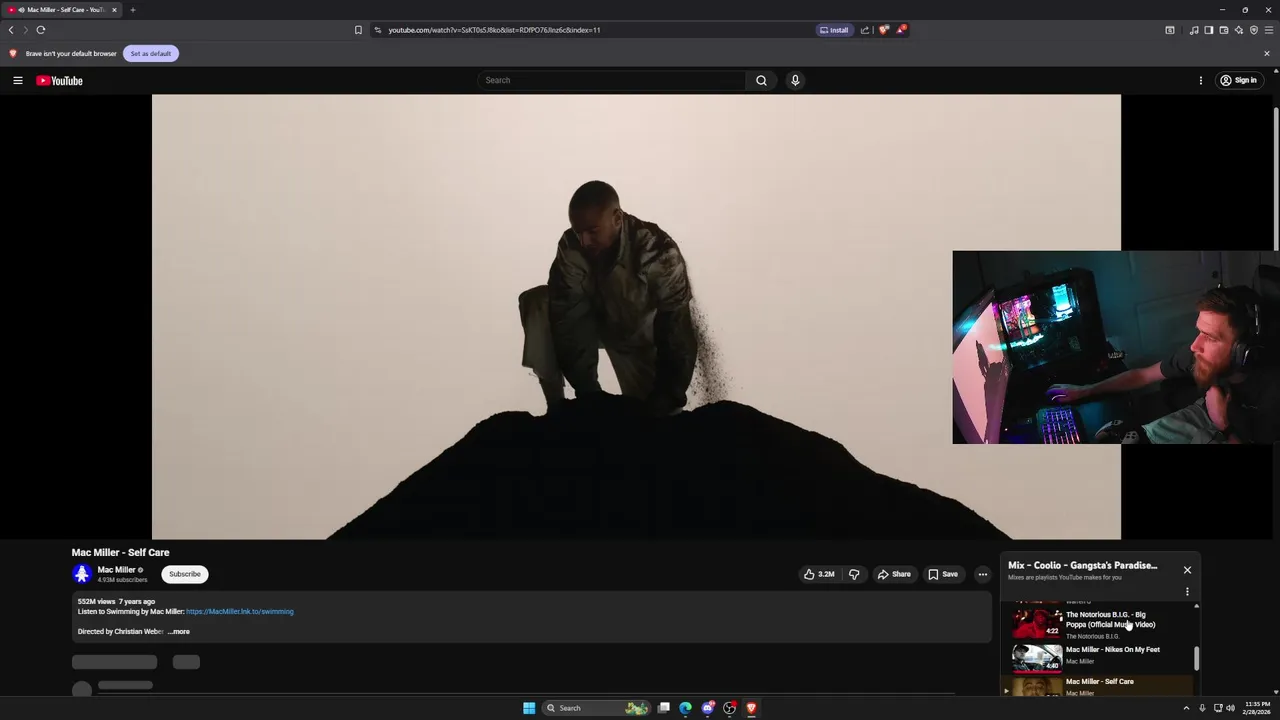Save the video to a playlist
This screenshot has width=1280, height=720.
[943, 574]
